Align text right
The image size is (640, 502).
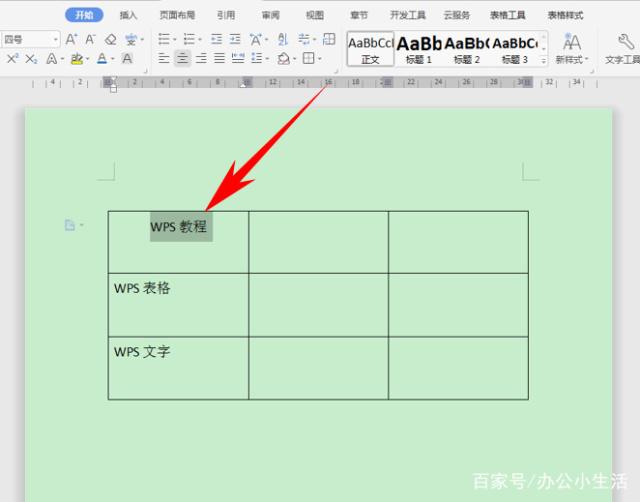click(x=201, y=59)
